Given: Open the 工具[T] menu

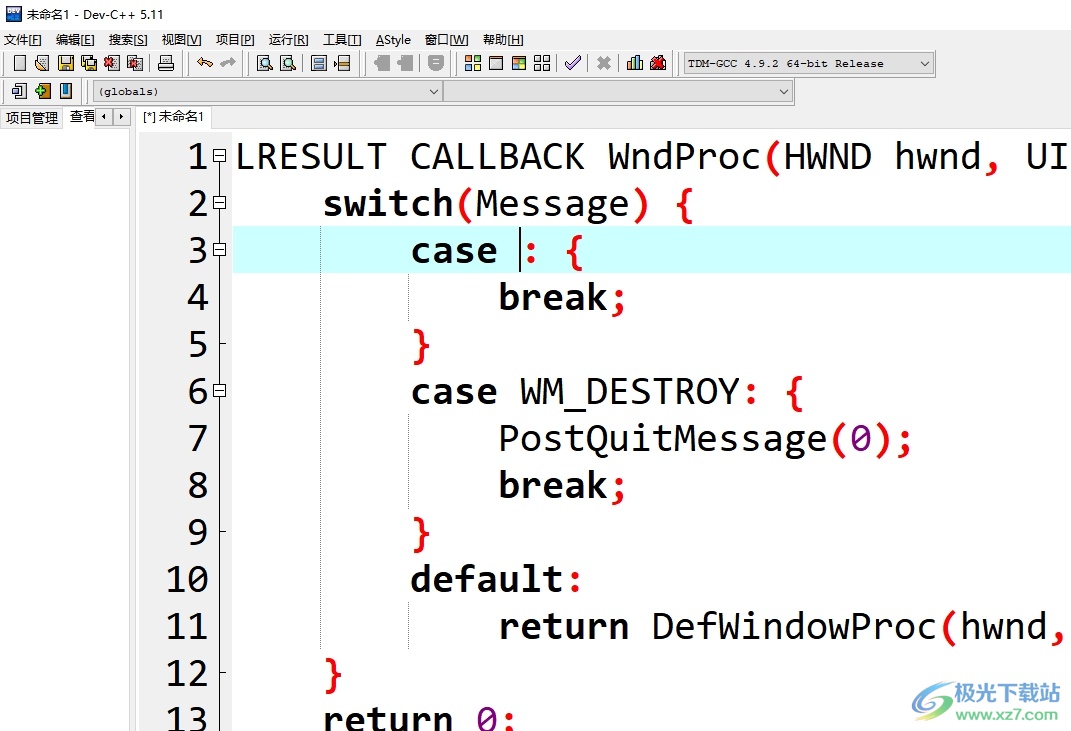Looking at the screenshot, I should [x=342, y=40].
